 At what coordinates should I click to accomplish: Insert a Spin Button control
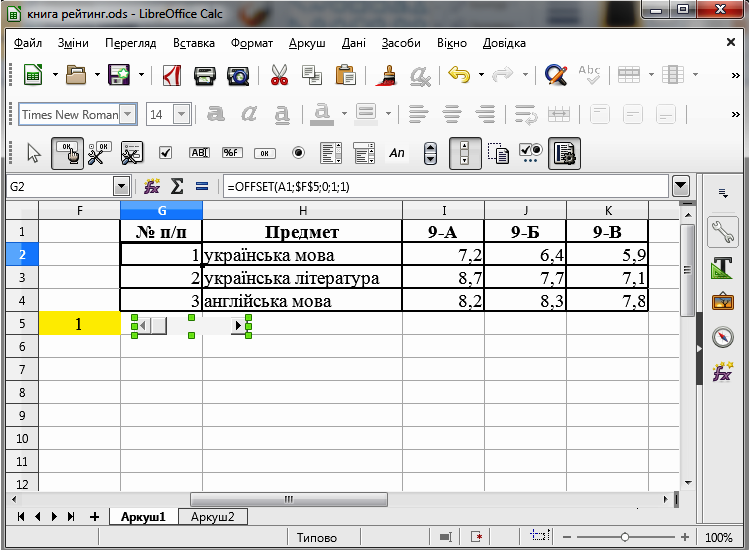pyautogui.click(x=430, y=153)
